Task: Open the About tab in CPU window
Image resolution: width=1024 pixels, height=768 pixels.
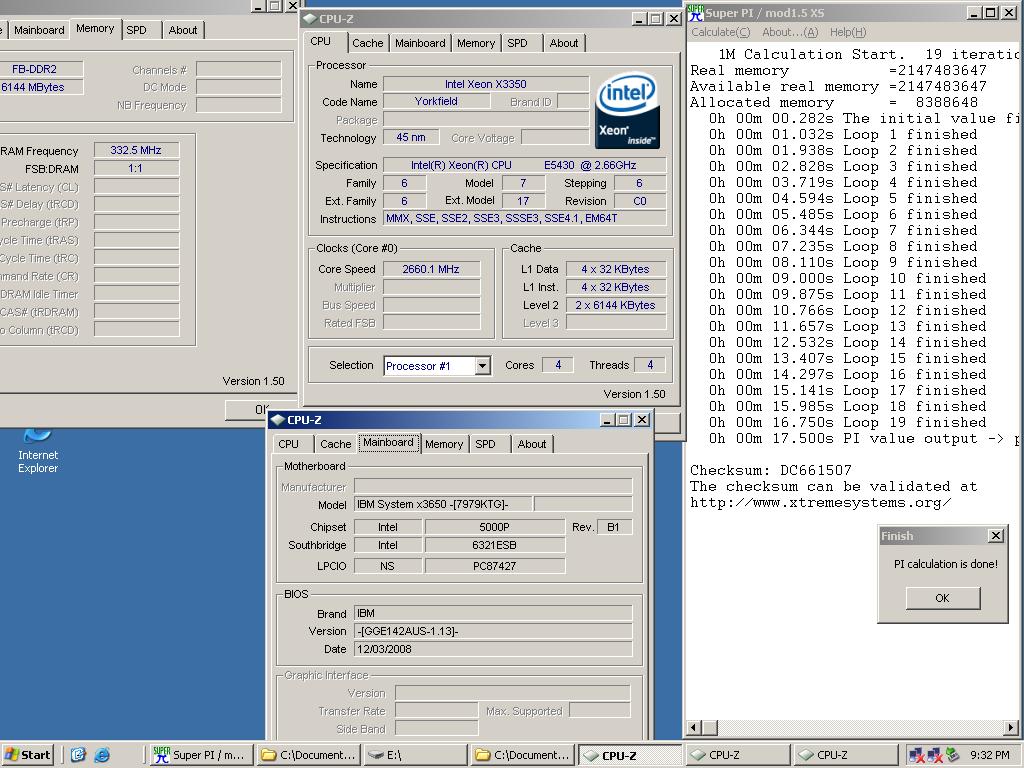Action: [x=564, y=43]
